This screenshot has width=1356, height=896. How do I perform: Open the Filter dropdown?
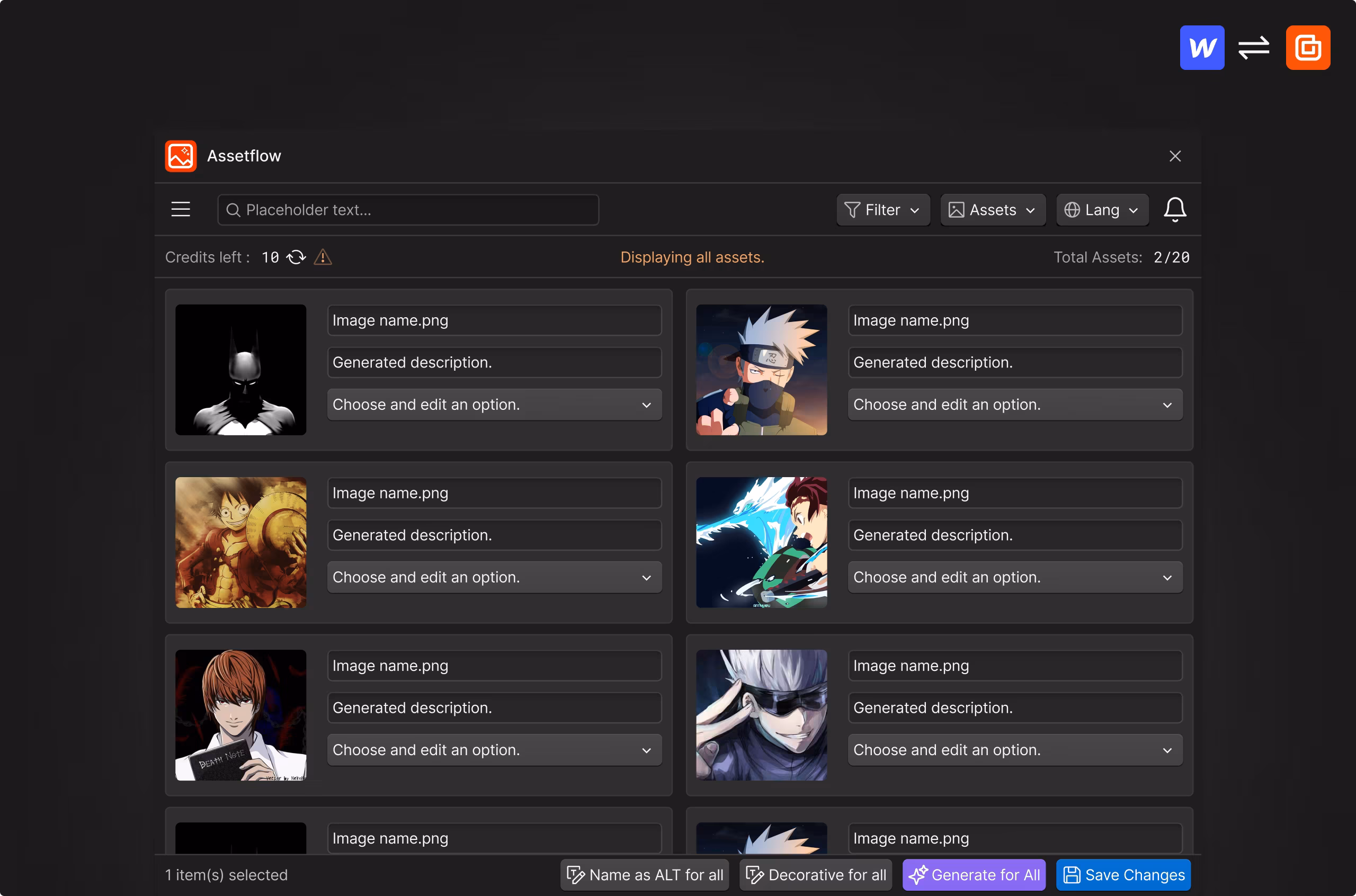click(x=883, y=210)
